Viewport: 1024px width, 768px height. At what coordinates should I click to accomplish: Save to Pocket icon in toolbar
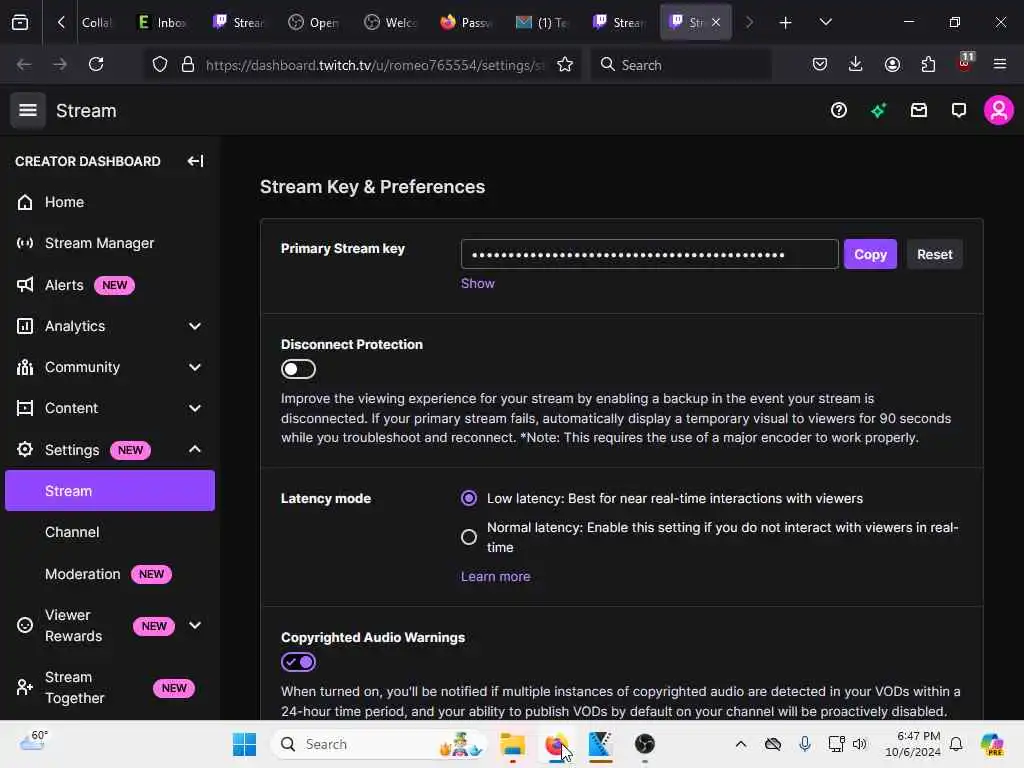[820, 64]
